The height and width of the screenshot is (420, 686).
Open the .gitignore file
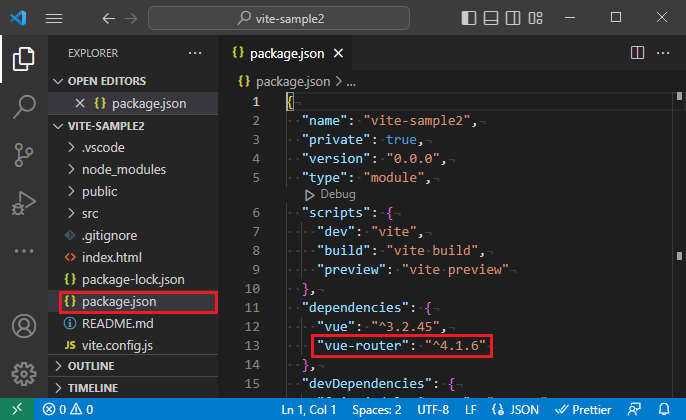click(133, 235)
